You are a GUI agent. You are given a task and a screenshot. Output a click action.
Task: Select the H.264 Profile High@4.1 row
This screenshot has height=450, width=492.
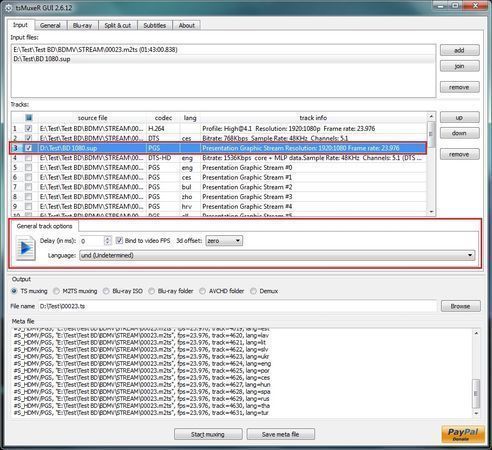(219, 128)
